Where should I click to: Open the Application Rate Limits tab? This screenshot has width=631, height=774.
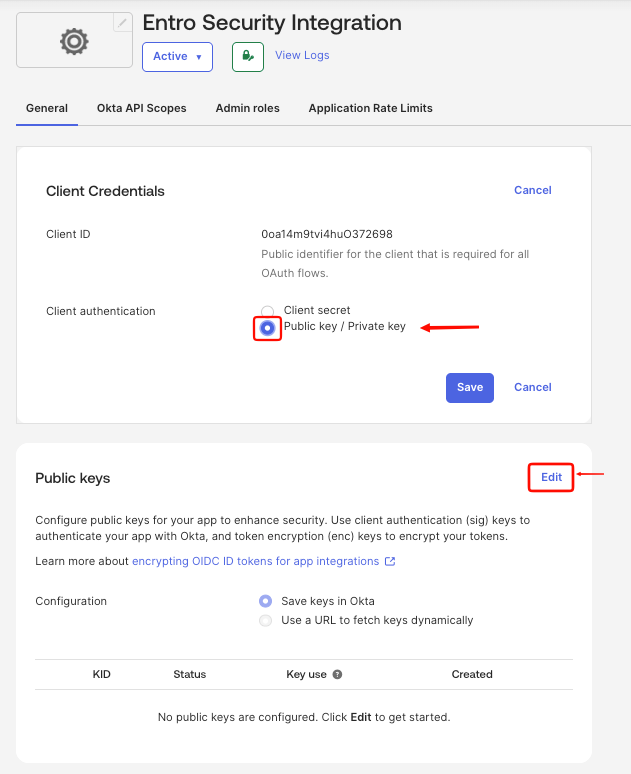[370, 108]
